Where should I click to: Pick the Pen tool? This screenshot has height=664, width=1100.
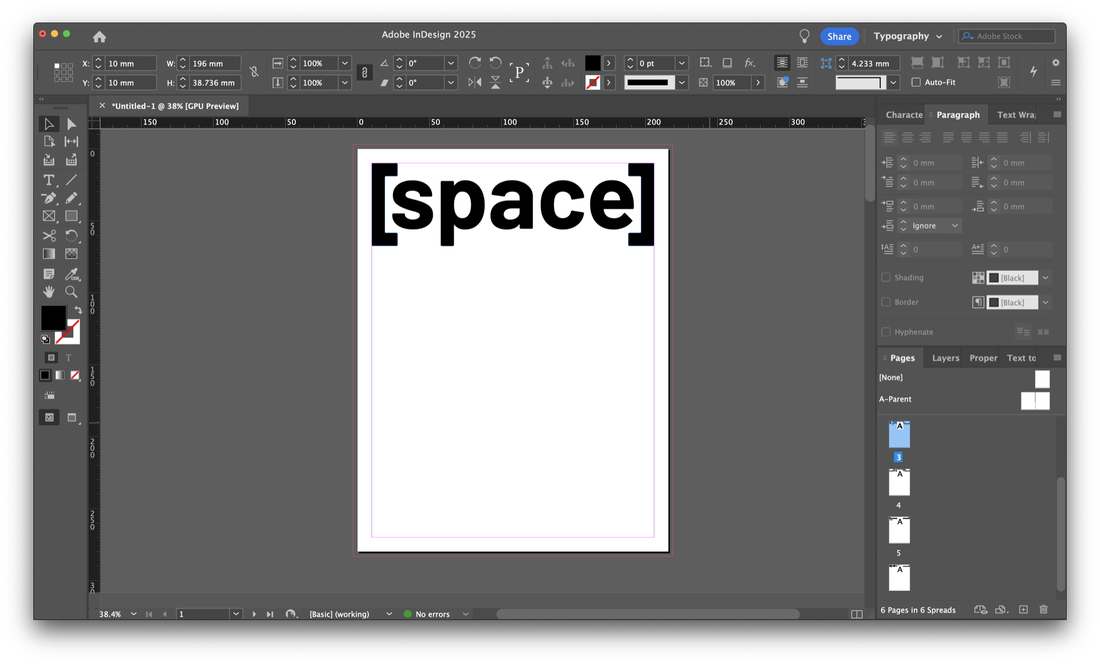coord(49,198)
